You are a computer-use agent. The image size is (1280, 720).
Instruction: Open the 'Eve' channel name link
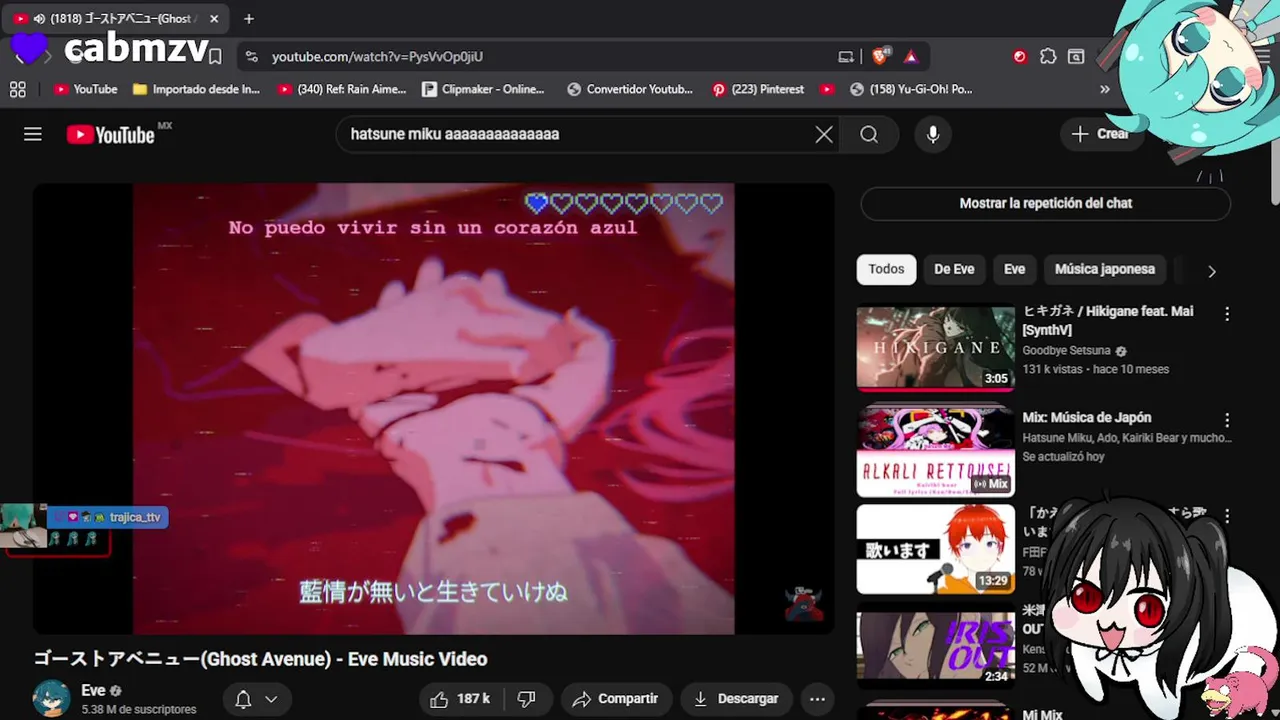[x=93, y=691]
